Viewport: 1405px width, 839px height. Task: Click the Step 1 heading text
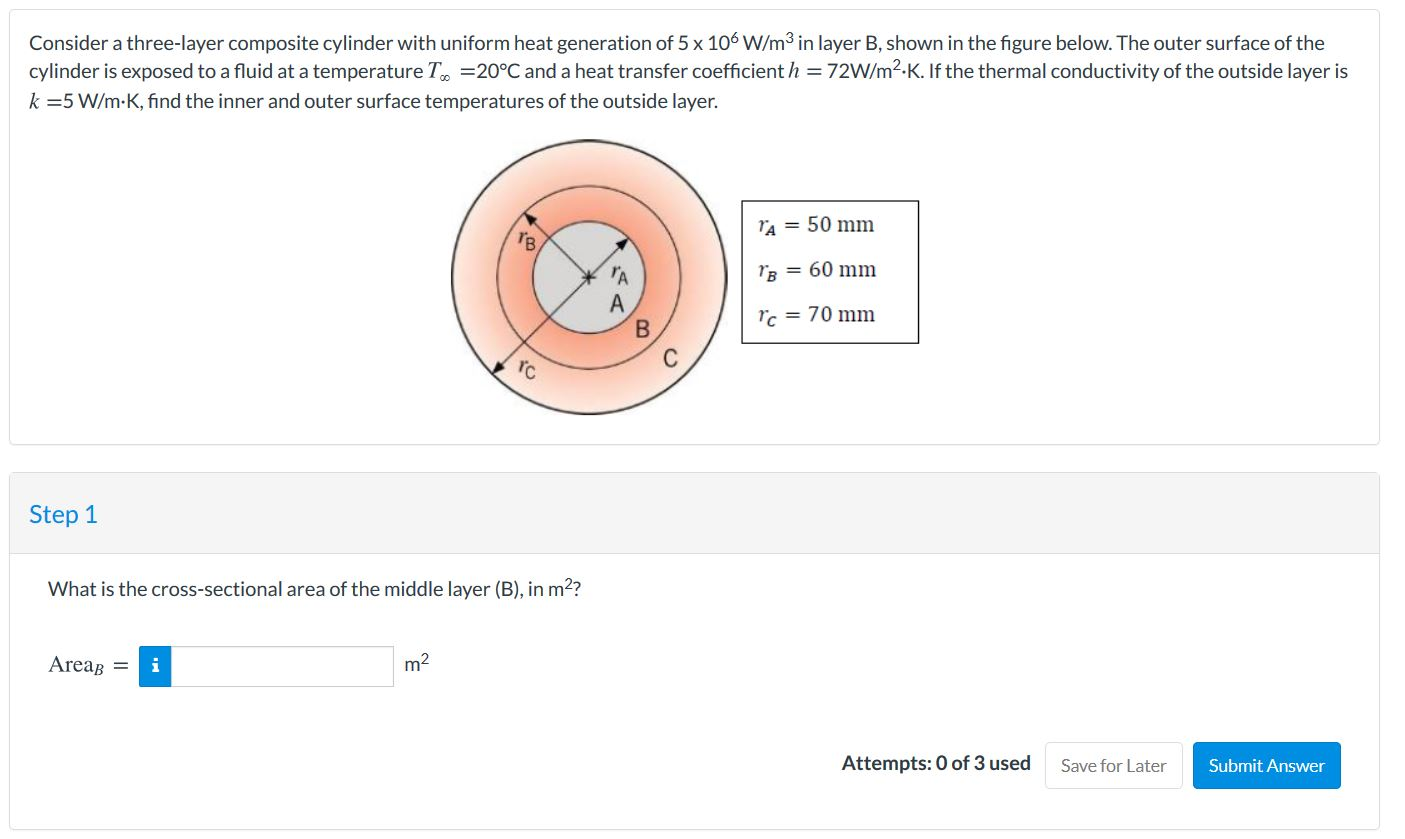click(63, 514)
